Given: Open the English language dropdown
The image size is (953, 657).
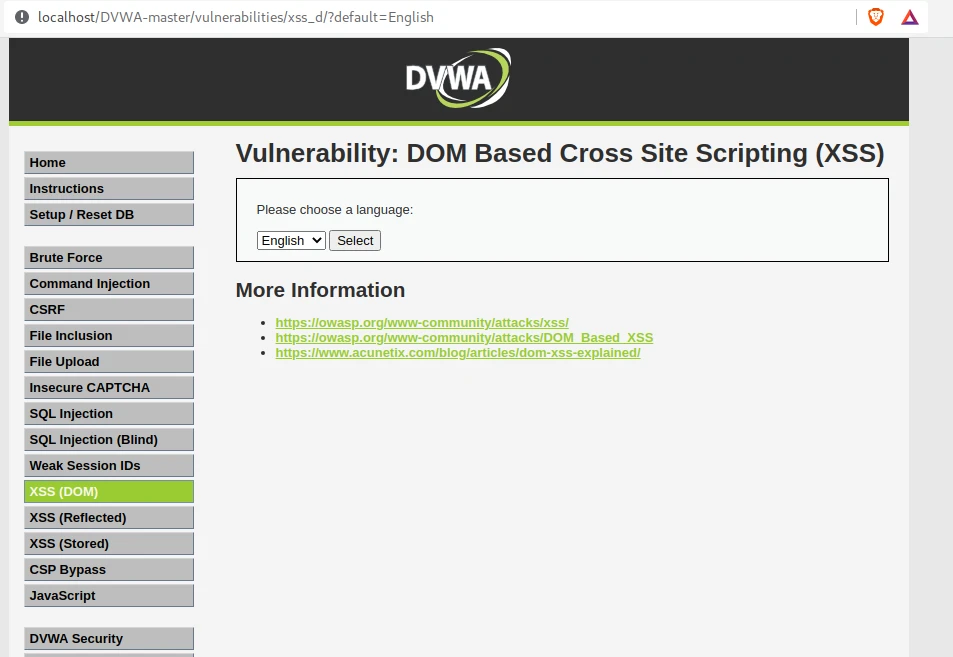Looking at the screenshot, I should [291, 241].
